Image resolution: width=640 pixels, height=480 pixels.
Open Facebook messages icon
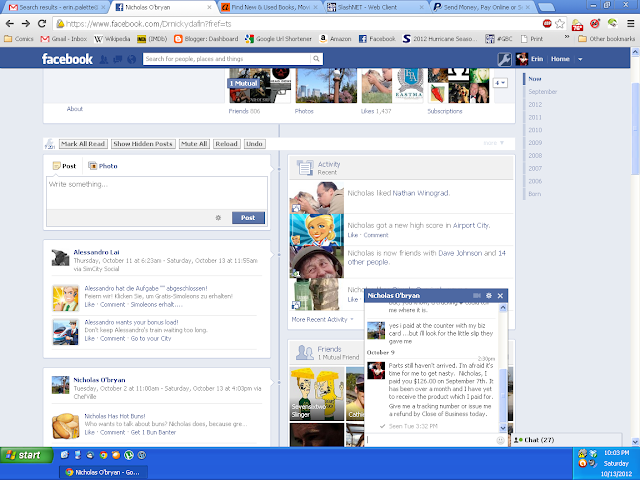118,60
